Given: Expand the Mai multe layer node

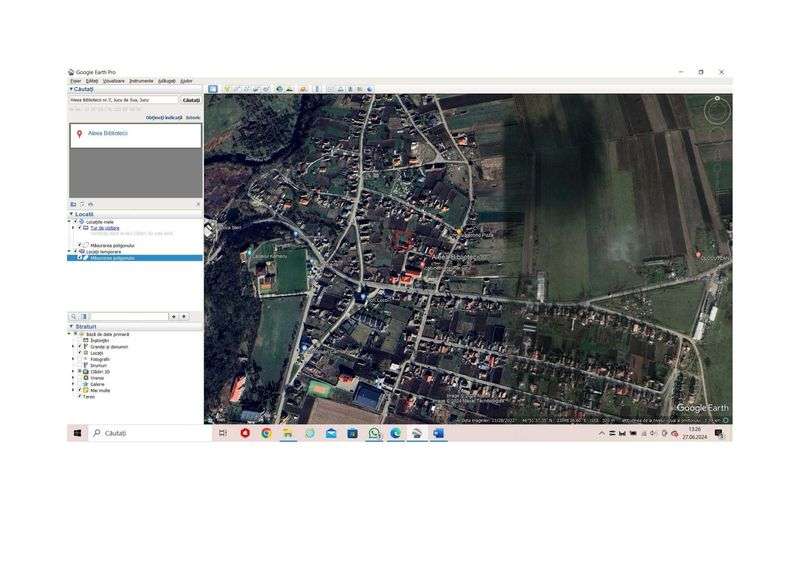Looking at the screenshot, I should [x=73, y=390].
